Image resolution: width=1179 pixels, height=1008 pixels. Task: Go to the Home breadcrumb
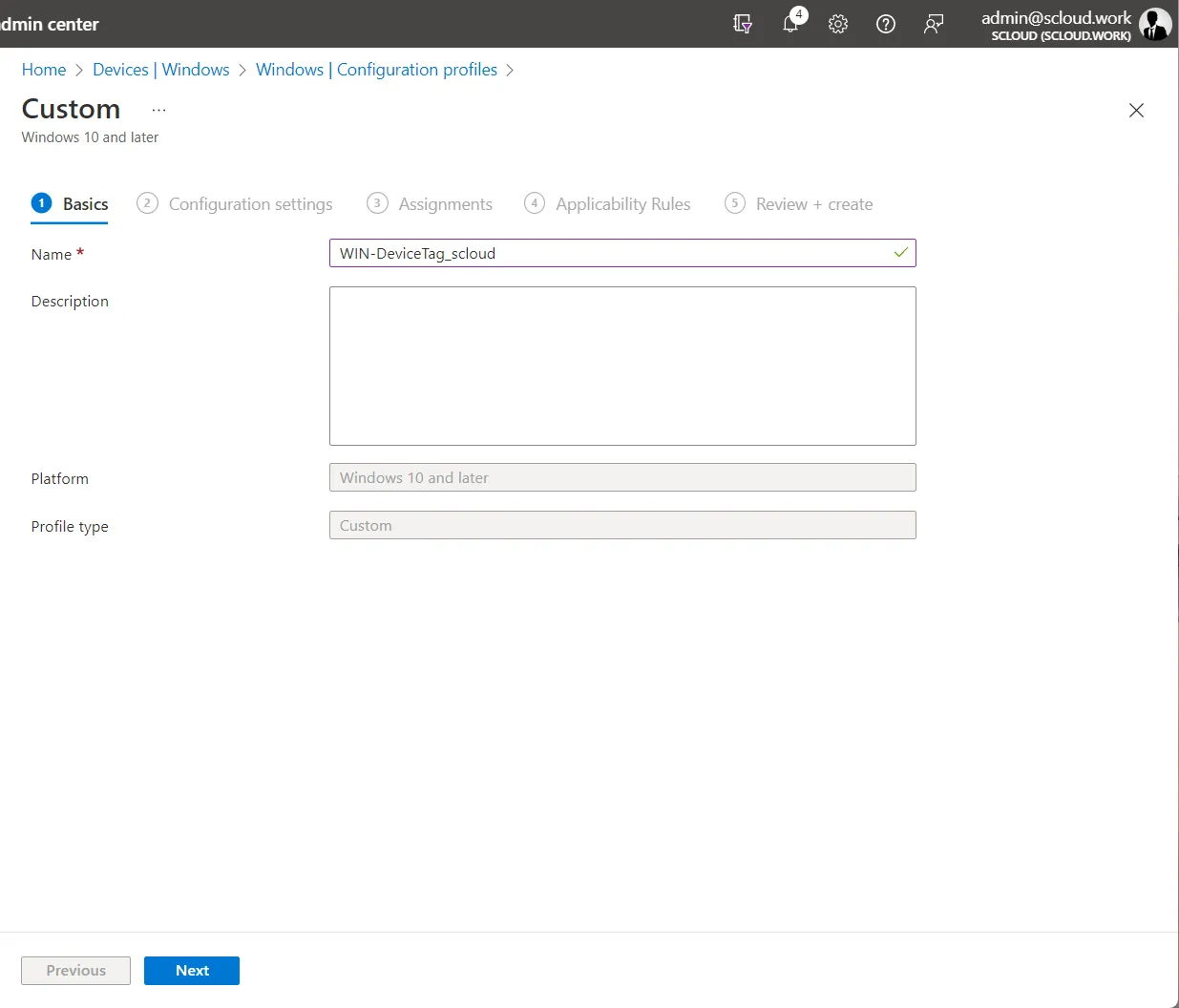(44, 70)
